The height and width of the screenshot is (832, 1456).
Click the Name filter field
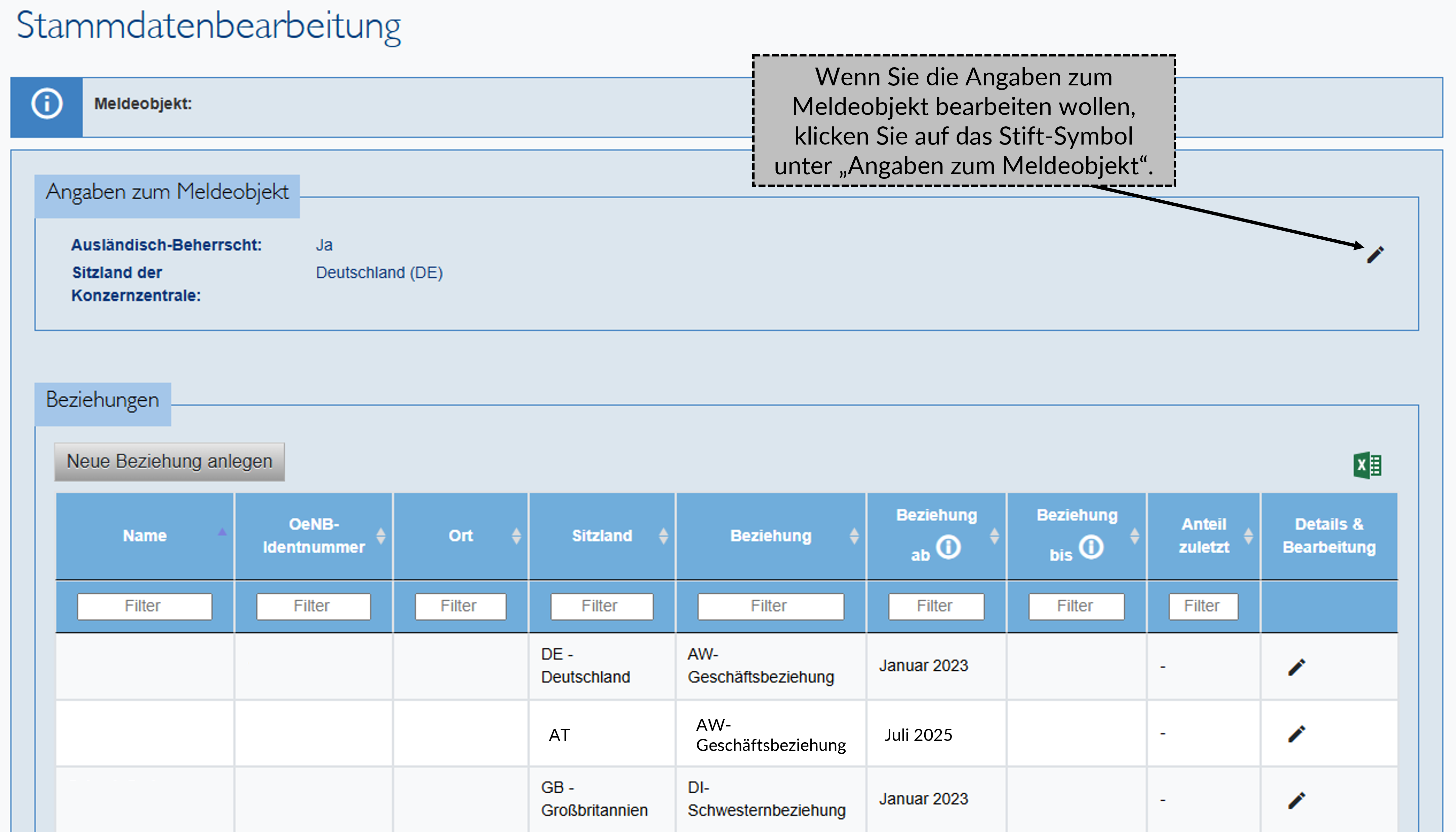[144, 606]
